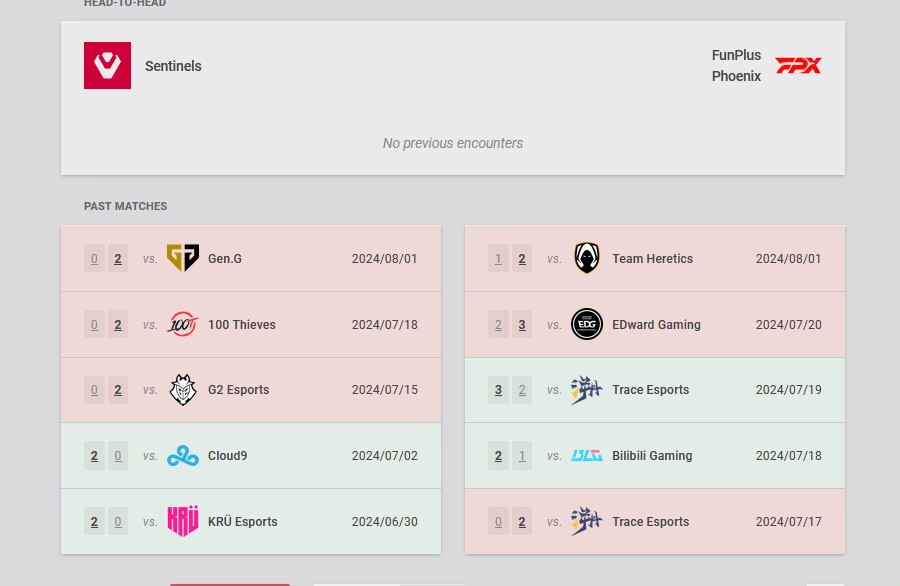Click the FunPlus Phoenix FPX logo
The image size is (900, 586).
point(798,66)
